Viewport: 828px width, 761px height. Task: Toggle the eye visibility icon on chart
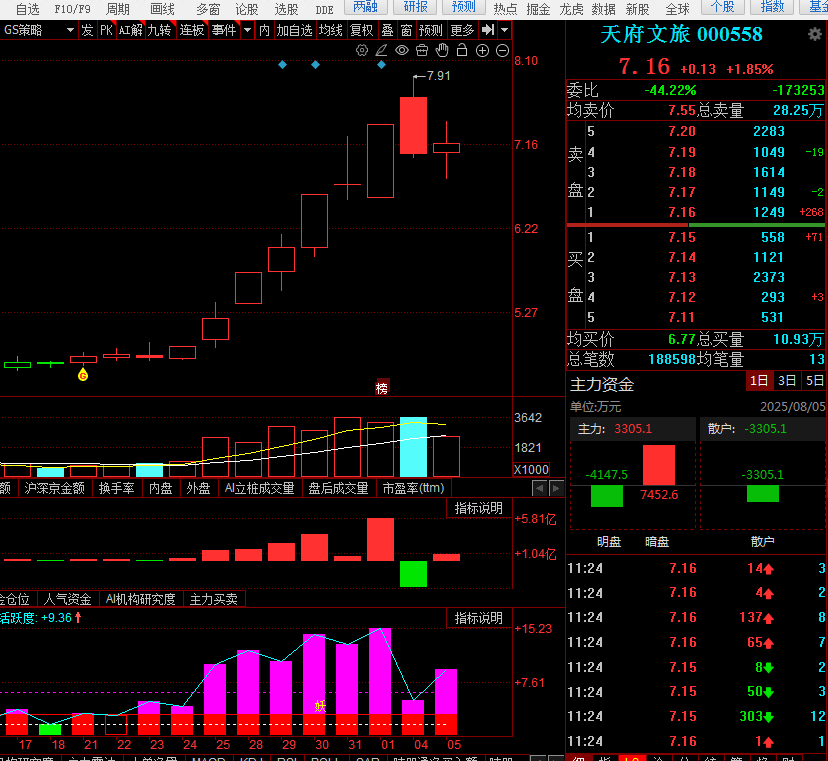(x=402, y=51)
